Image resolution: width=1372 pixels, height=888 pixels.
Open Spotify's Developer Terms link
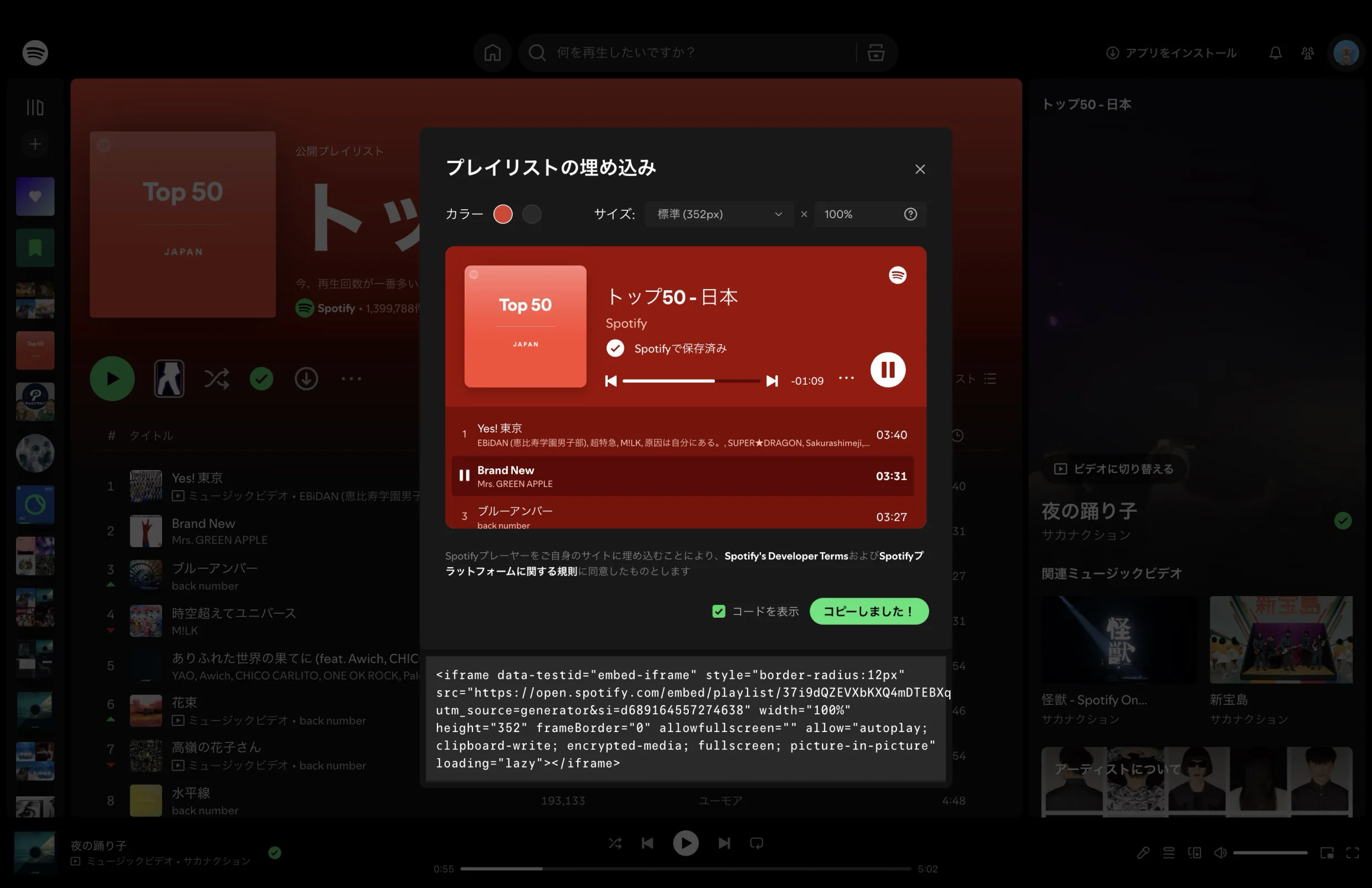[786, 556]
